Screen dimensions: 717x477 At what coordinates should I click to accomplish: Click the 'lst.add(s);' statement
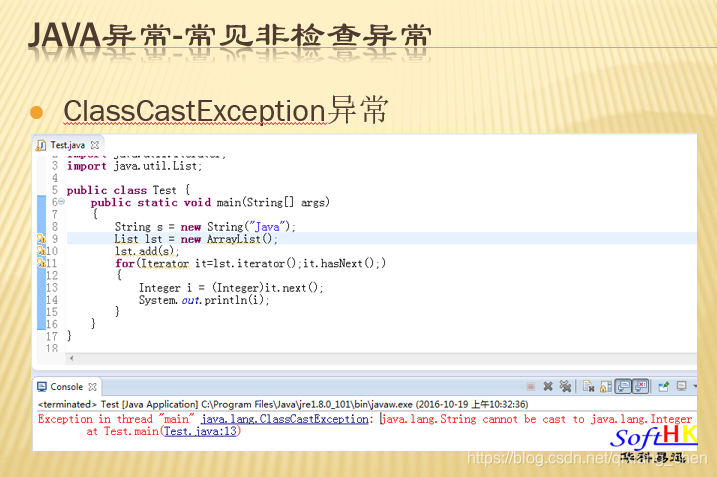tap(147, 251)
